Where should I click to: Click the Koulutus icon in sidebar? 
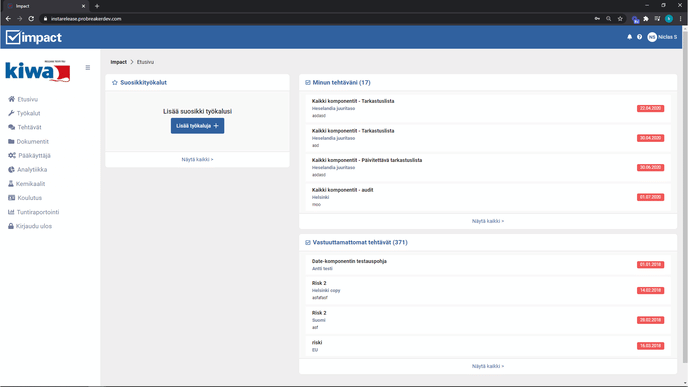11,198
